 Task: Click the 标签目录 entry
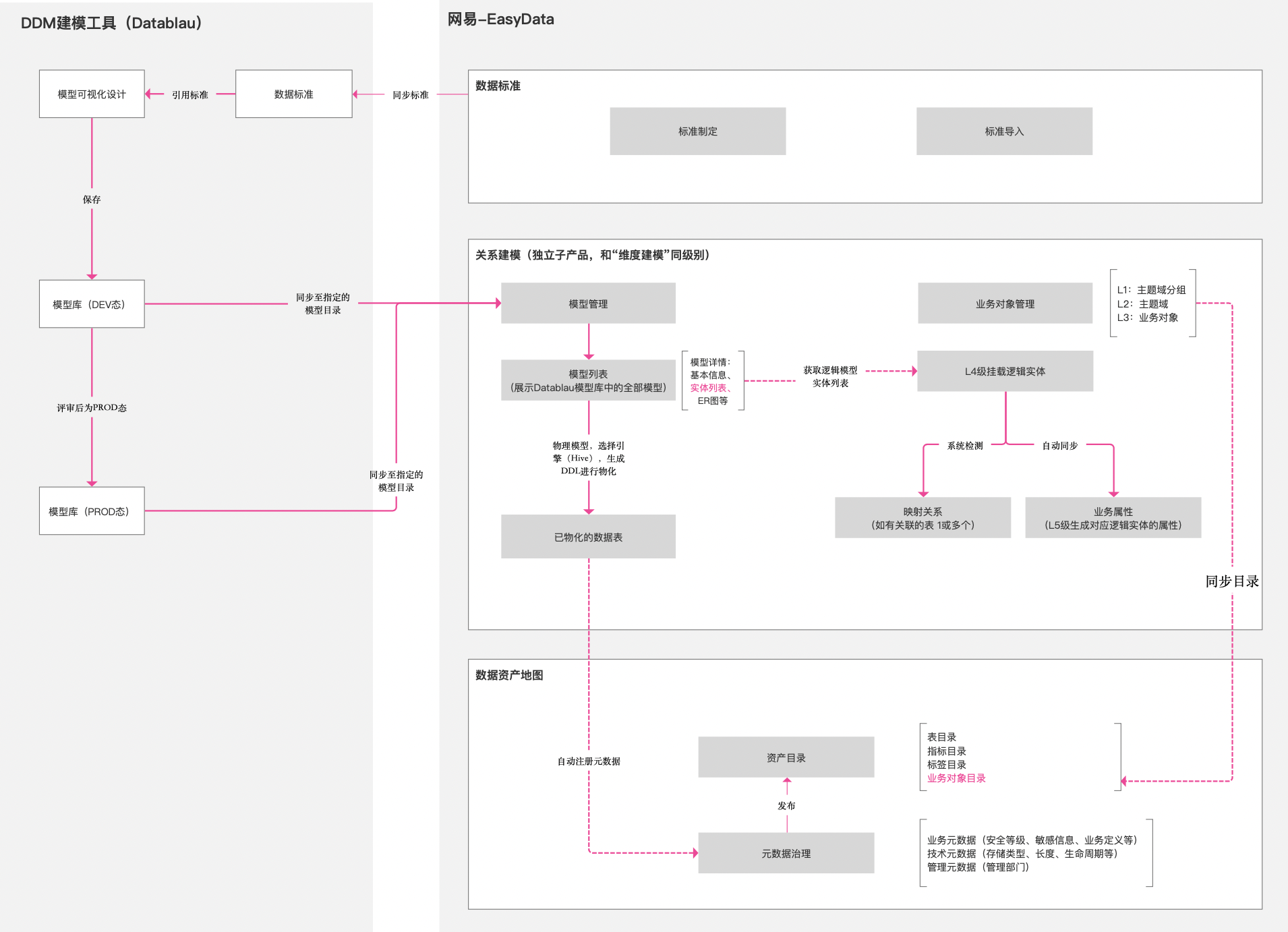pyautogui.click(x=946, y=765)
